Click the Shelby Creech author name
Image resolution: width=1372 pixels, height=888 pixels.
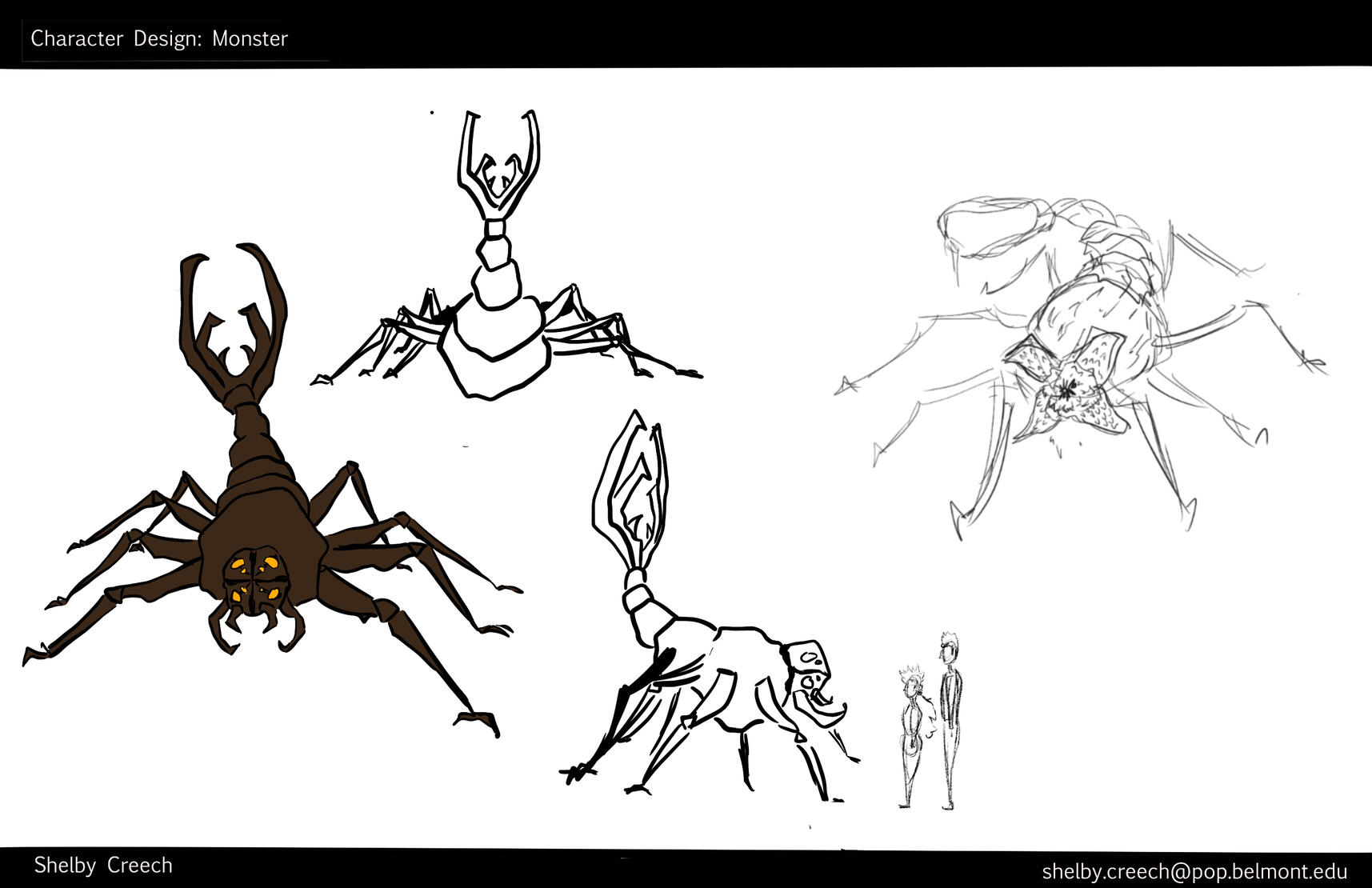coord(103,865)
